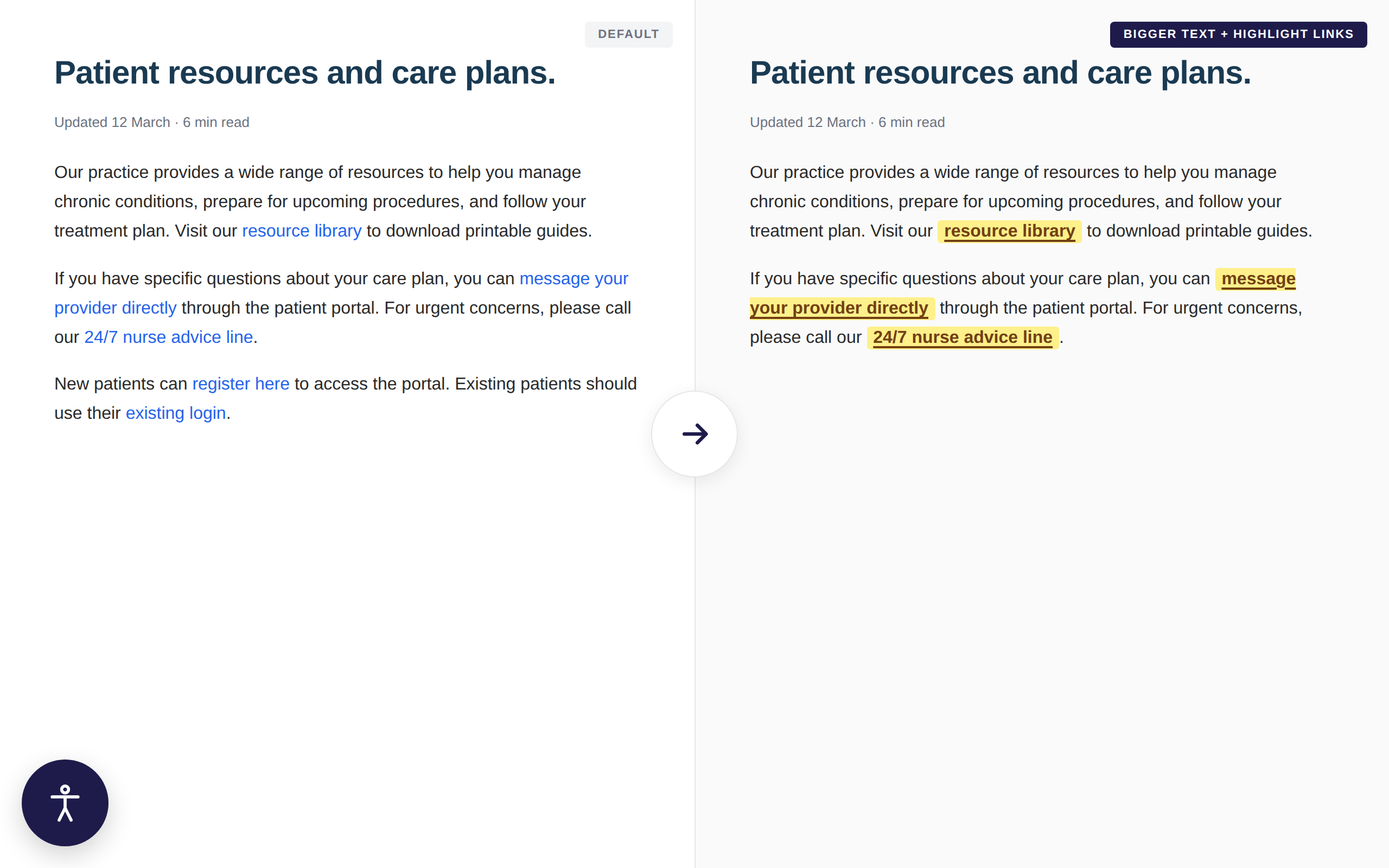Click the right arrow circle button
The height and width of the screenshot is (868, 1389).
pos(694,434)
